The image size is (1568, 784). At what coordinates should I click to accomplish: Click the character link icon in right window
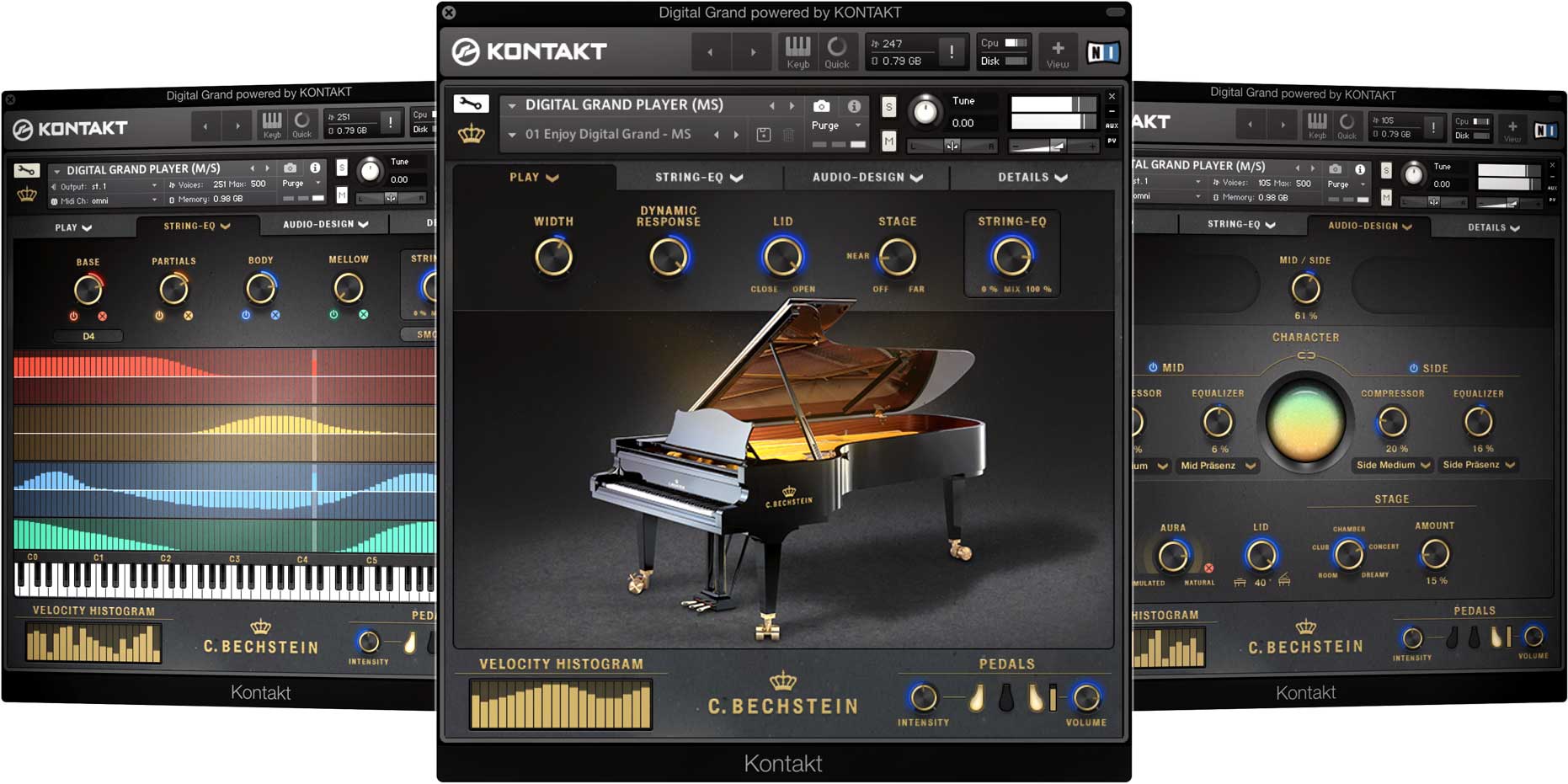[1305, 355]
